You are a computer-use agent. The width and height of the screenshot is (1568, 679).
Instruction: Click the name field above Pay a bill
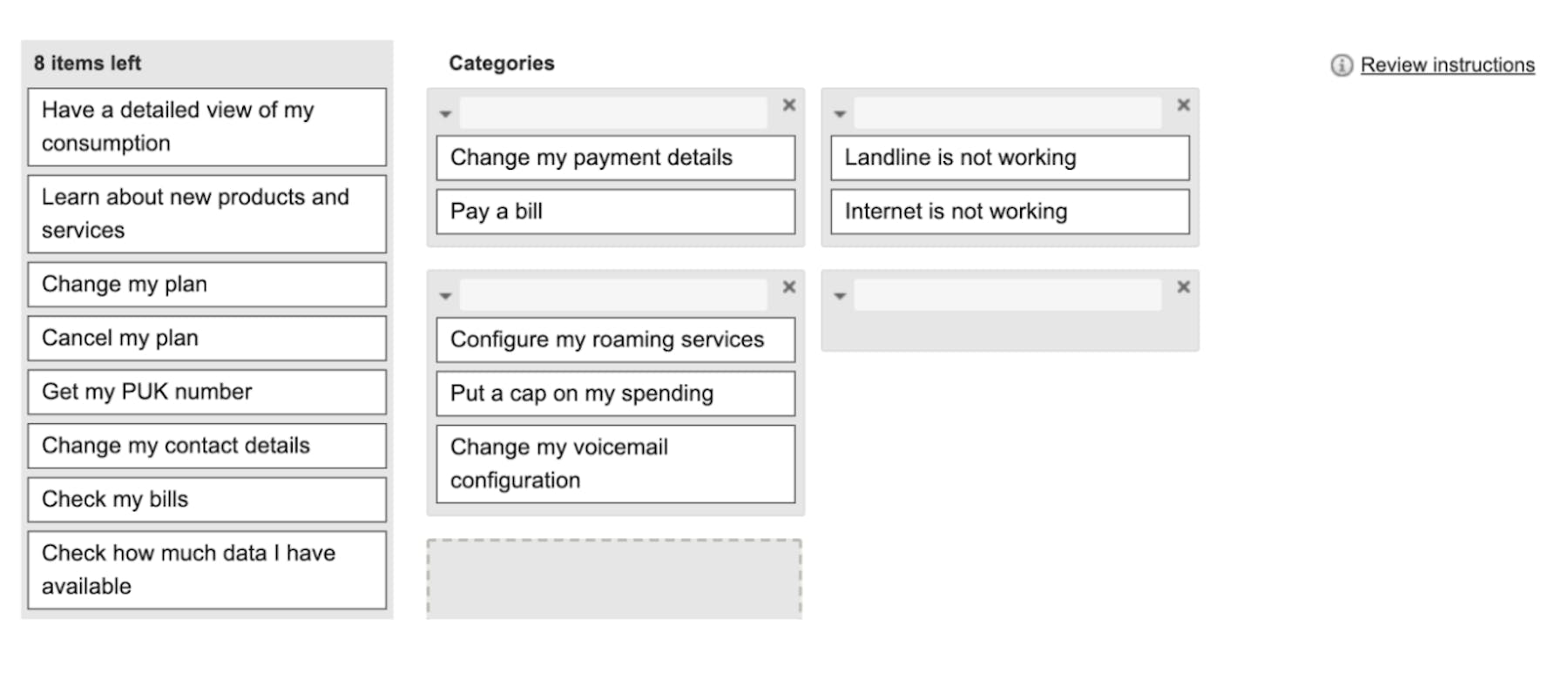click(613, 113)
